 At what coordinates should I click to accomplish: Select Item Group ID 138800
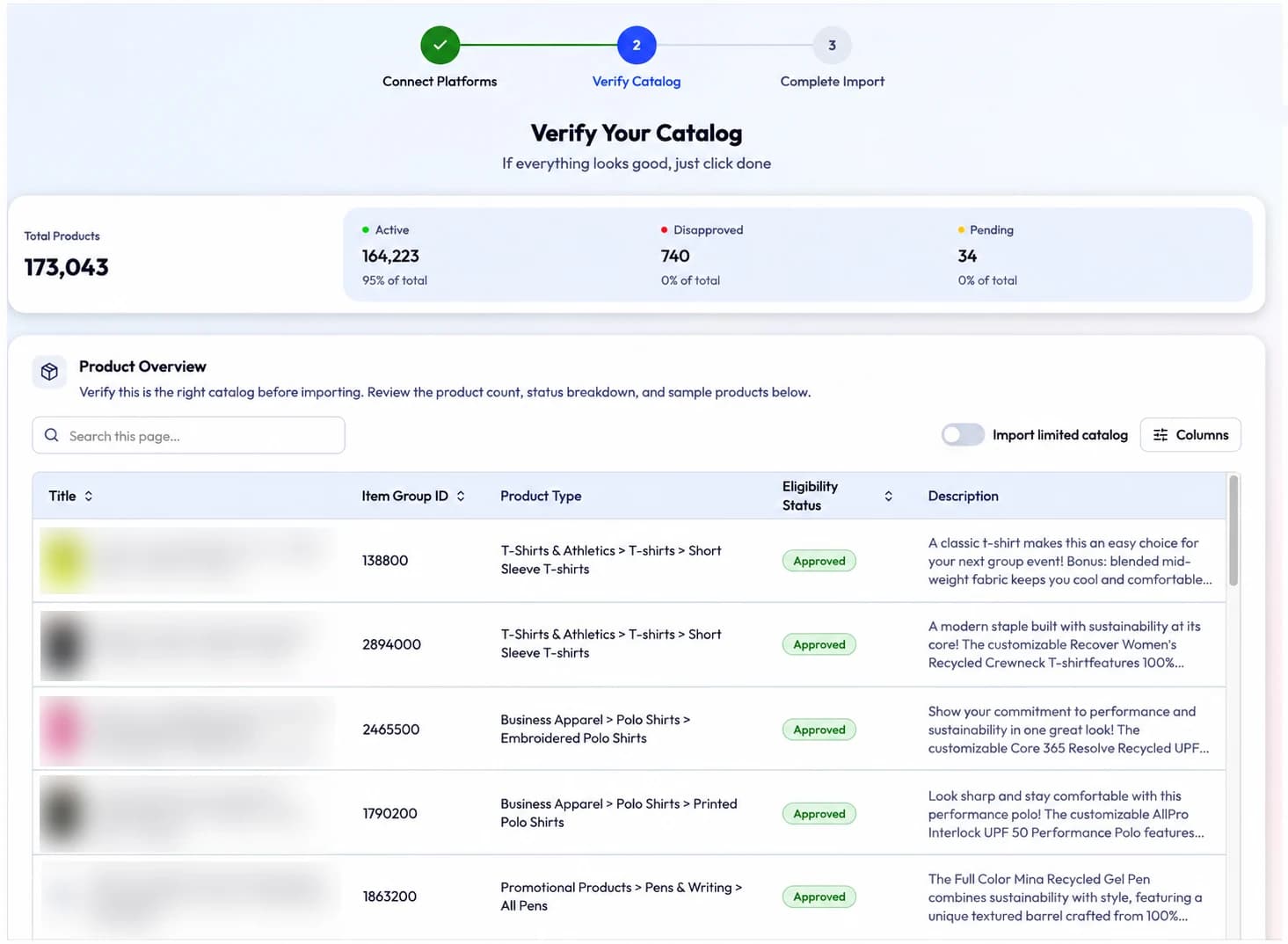coord(385,561)
